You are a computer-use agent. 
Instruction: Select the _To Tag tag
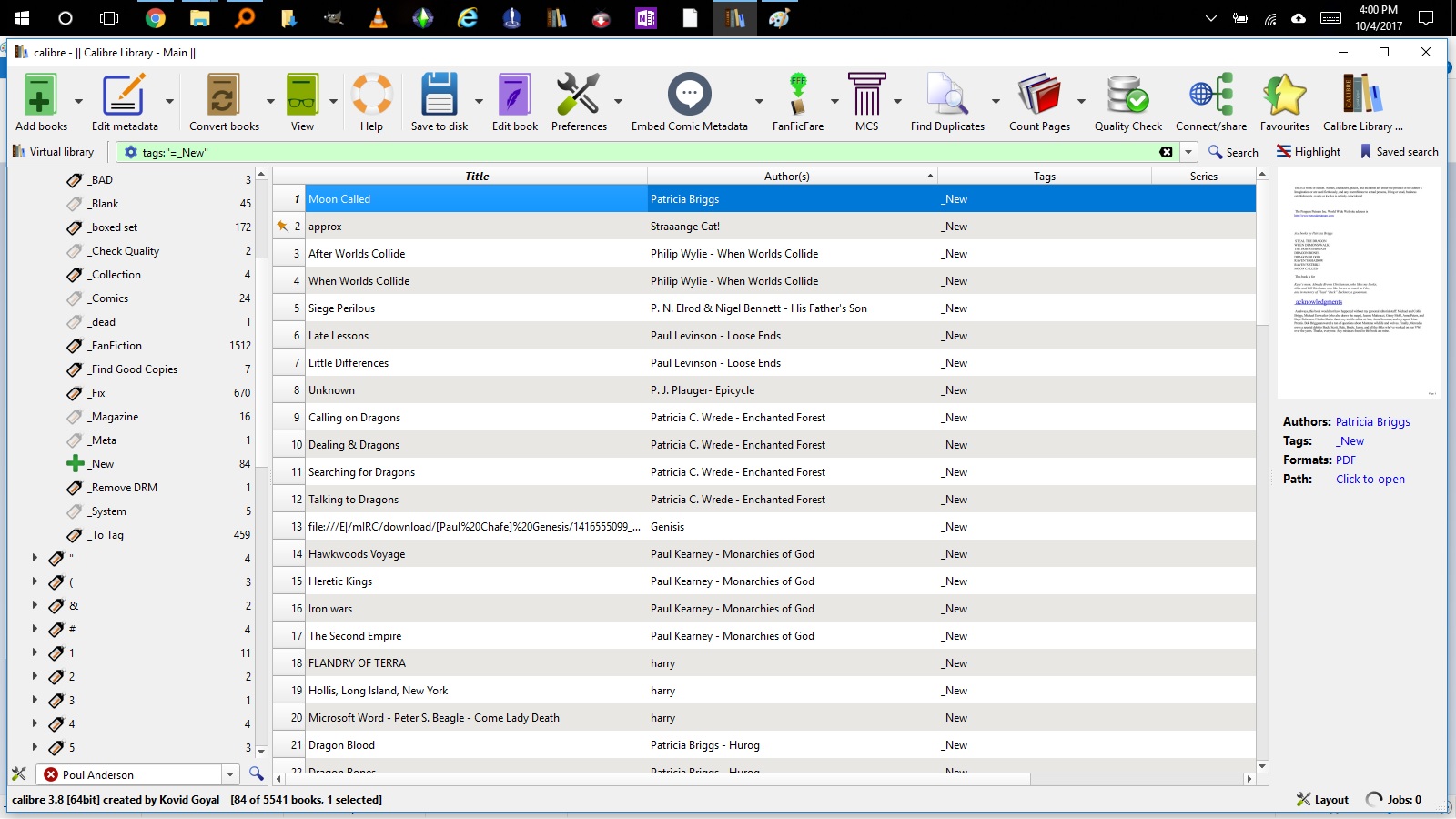point(106,535)
